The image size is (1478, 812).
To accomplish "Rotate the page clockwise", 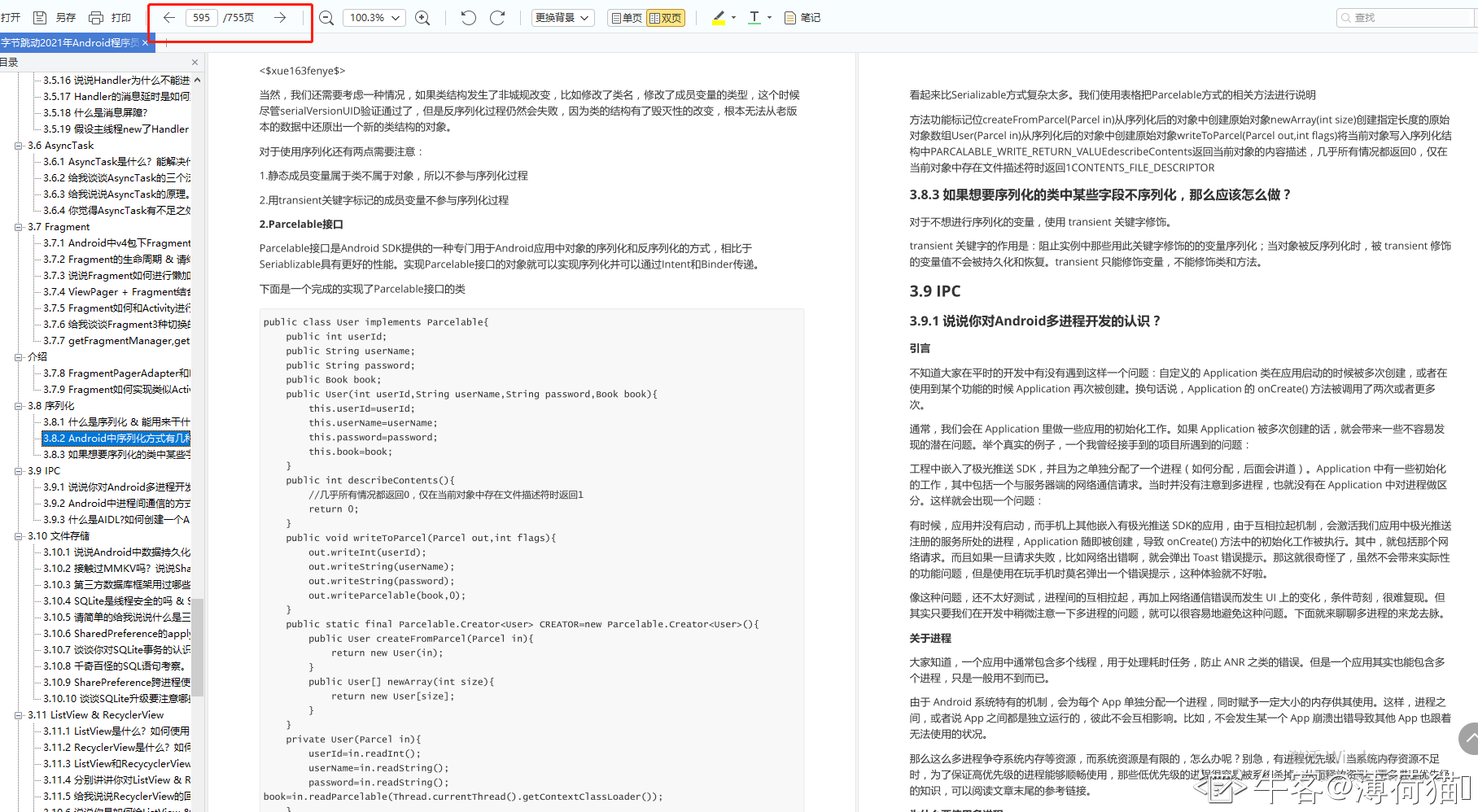I will [x=497, y=17].
